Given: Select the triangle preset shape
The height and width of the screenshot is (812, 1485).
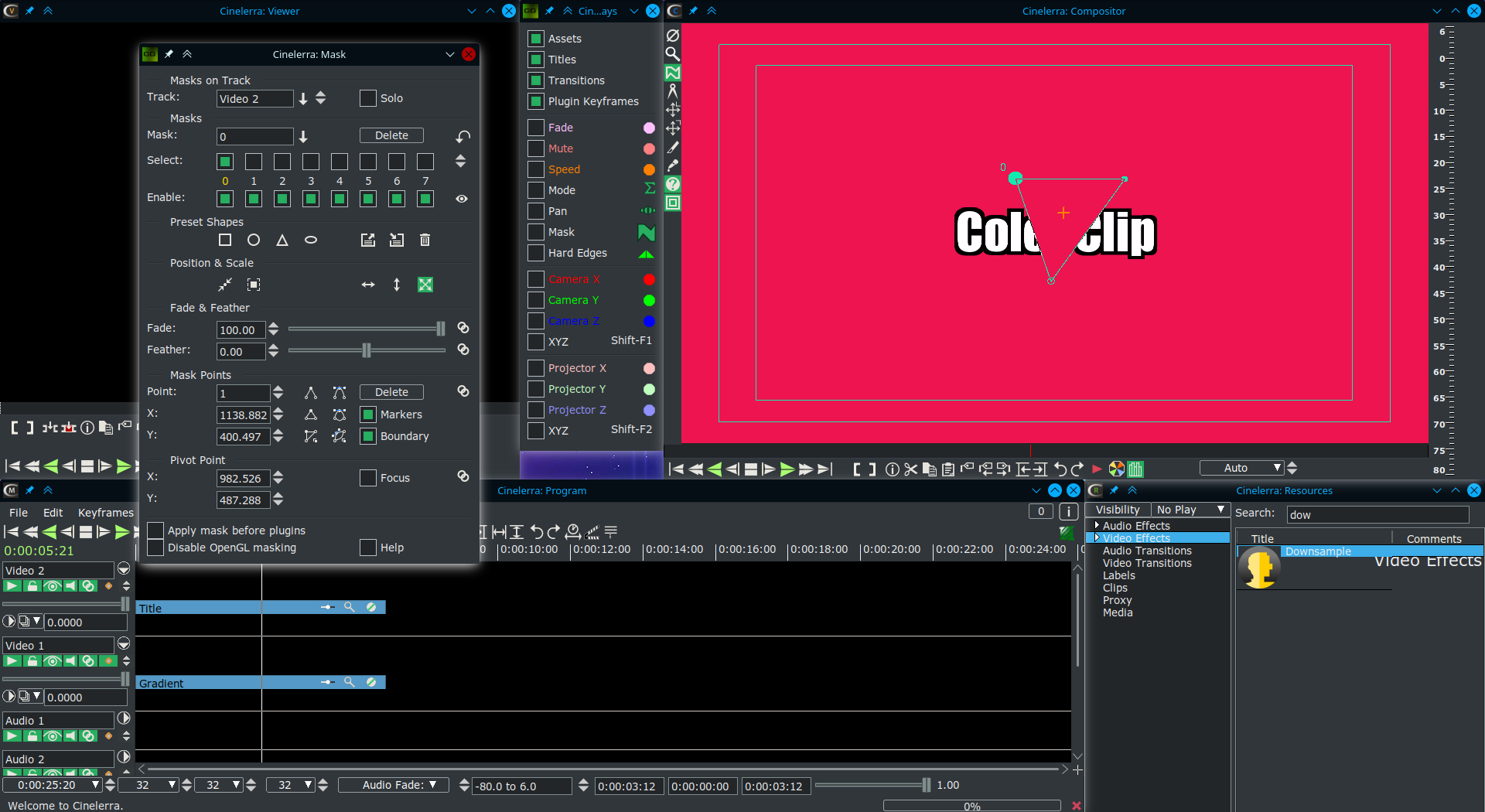Looking at the screenshot, I should [x=282, y=241].
